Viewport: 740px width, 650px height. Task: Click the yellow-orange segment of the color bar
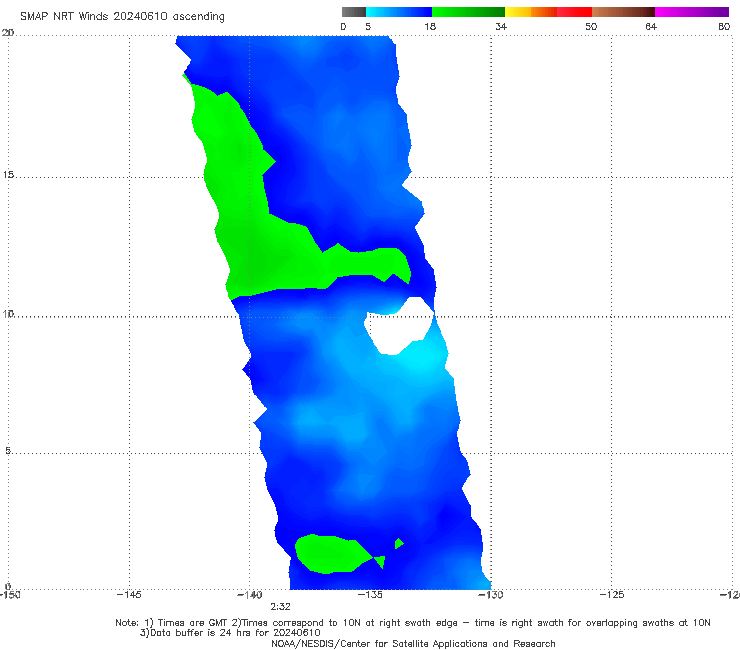tap(531, 12)
